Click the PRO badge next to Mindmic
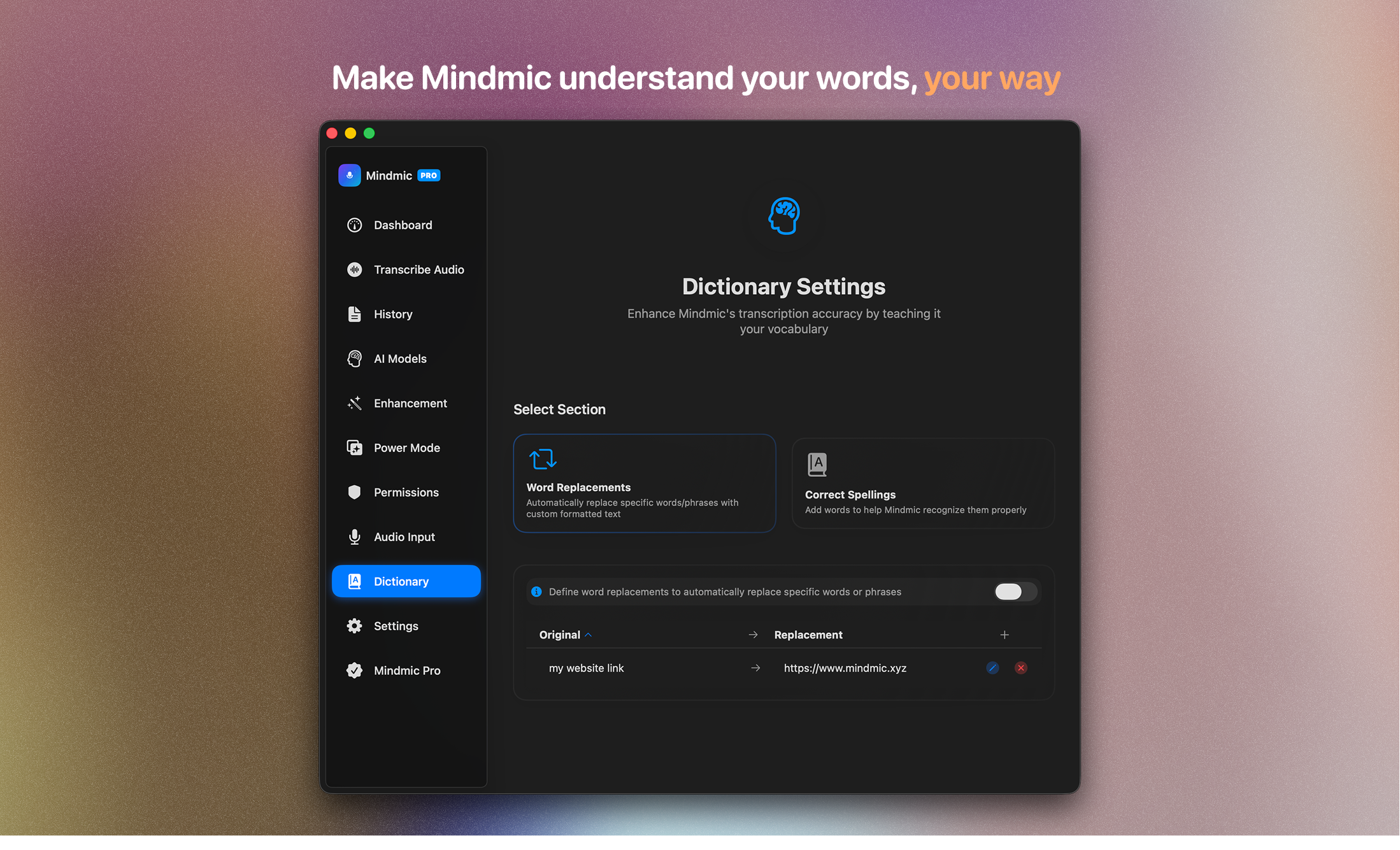Viewport: 1400px width, 850px height. pos(429,175)
